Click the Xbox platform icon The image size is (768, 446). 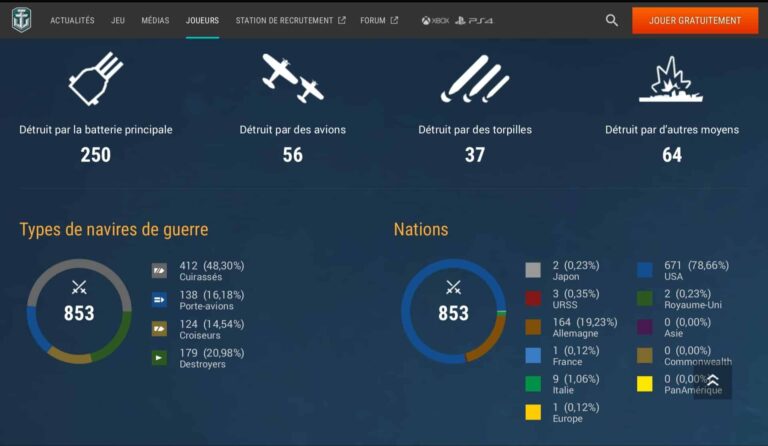click(x=434, y=20)
